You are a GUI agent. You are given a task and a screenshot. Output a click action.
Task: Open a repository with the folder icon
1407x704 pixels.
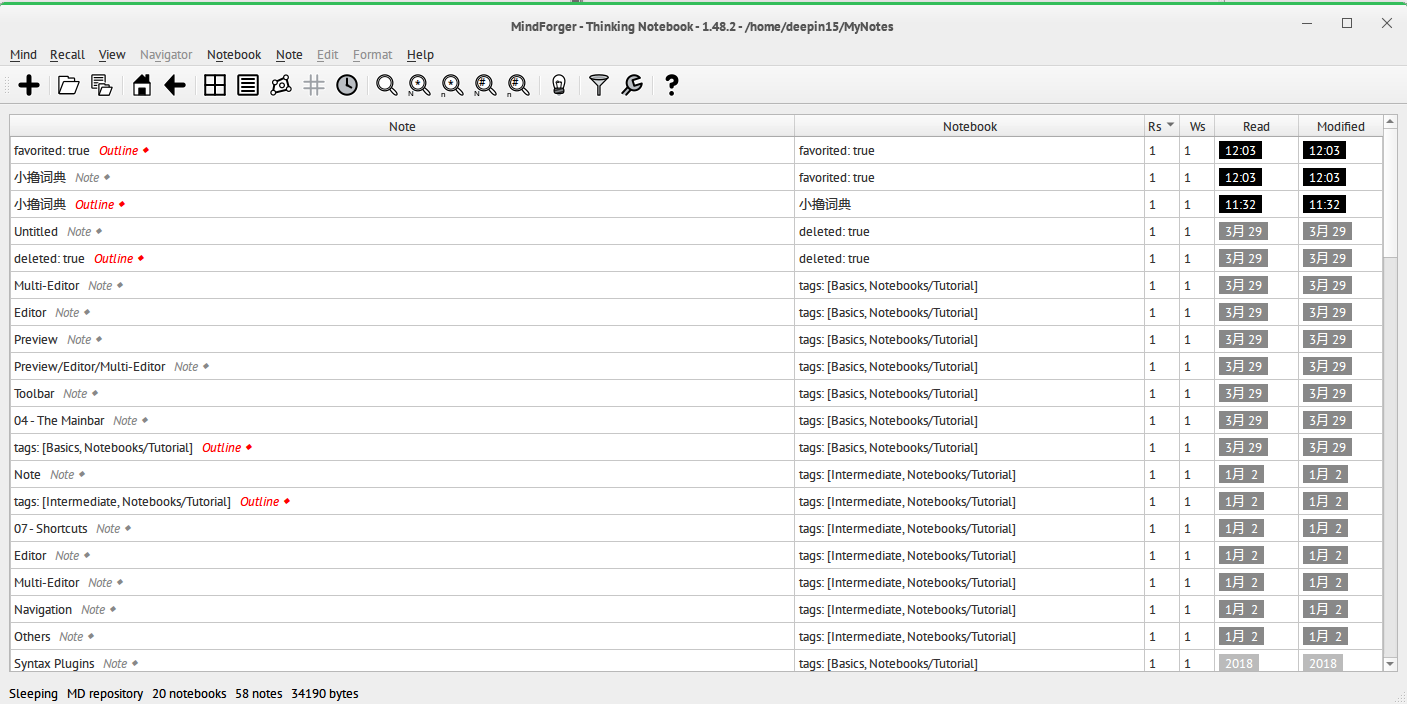68,86
